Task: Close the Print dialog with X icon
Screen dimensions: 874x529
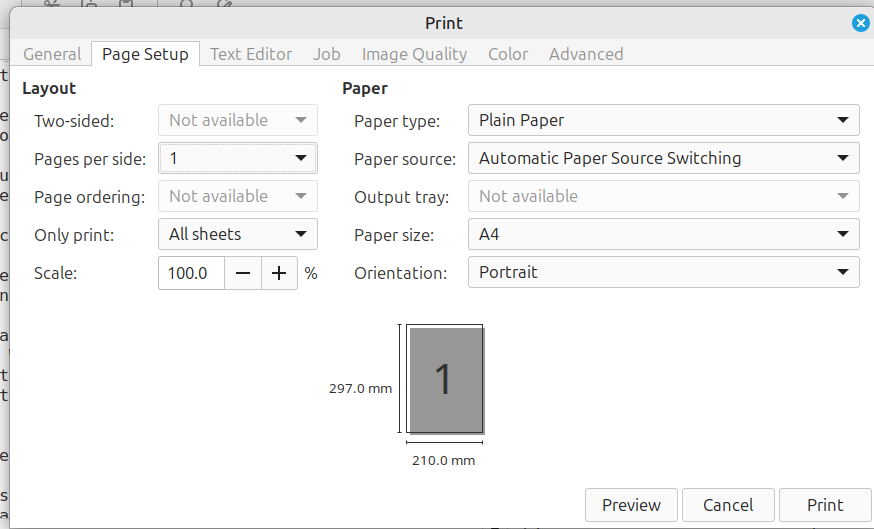Action: [860, 23]
